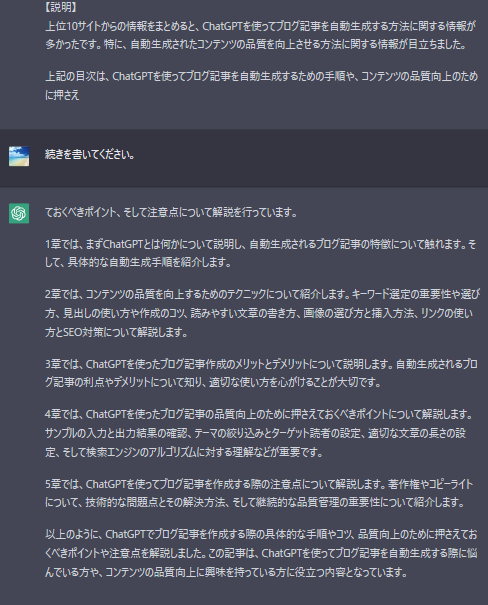Click the paragraph beginning 上記の目次は
The width and height of the screenshot is (488, 605).
[262, 85]
